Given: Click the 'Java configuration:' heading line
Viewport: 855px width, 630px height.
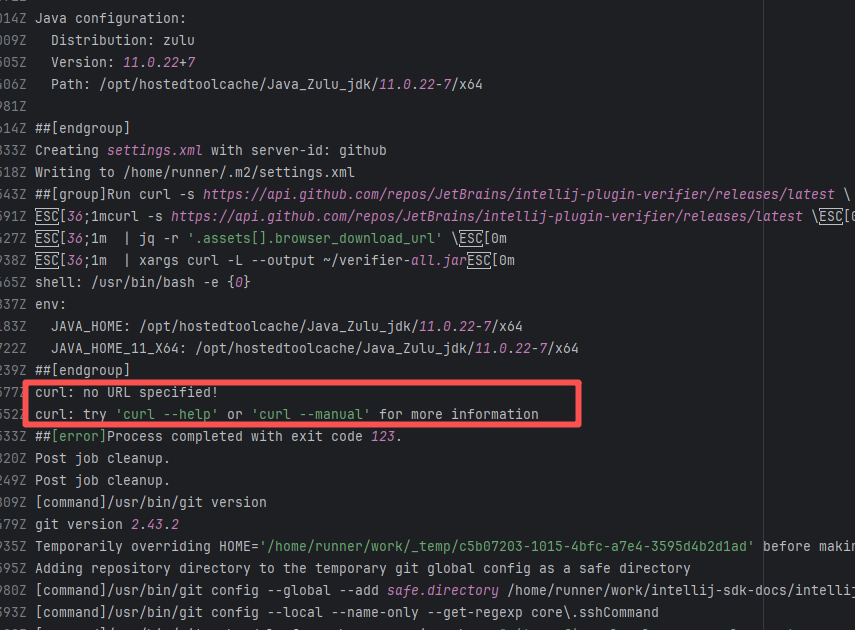Looking at the screenshot, I should click(x=110, y=18).
